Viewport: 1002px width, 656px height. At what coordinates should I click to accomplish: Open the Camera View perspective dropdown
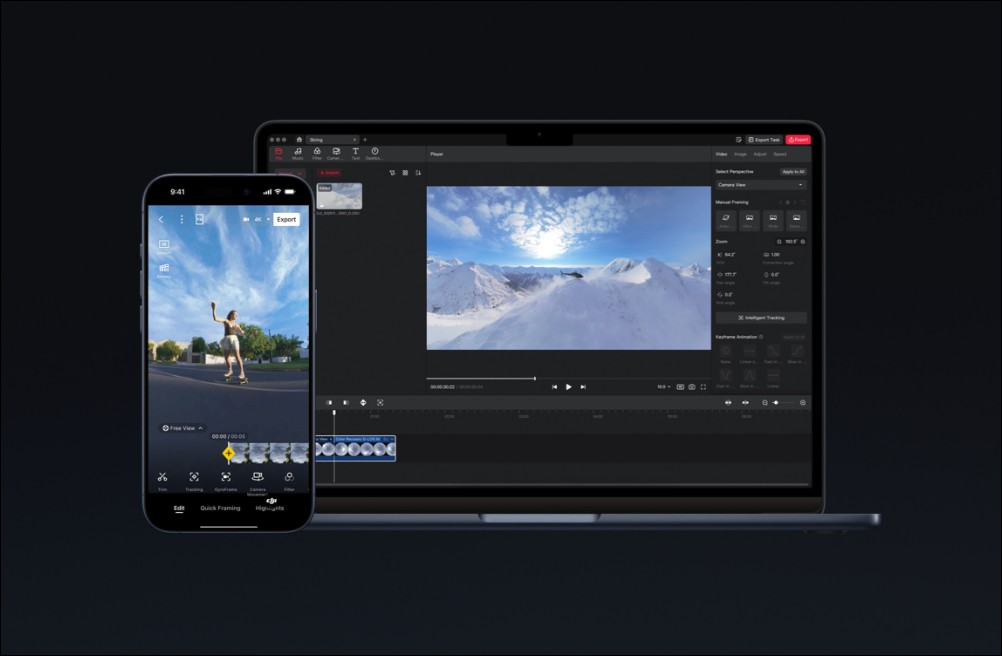(x=760, y=185)
